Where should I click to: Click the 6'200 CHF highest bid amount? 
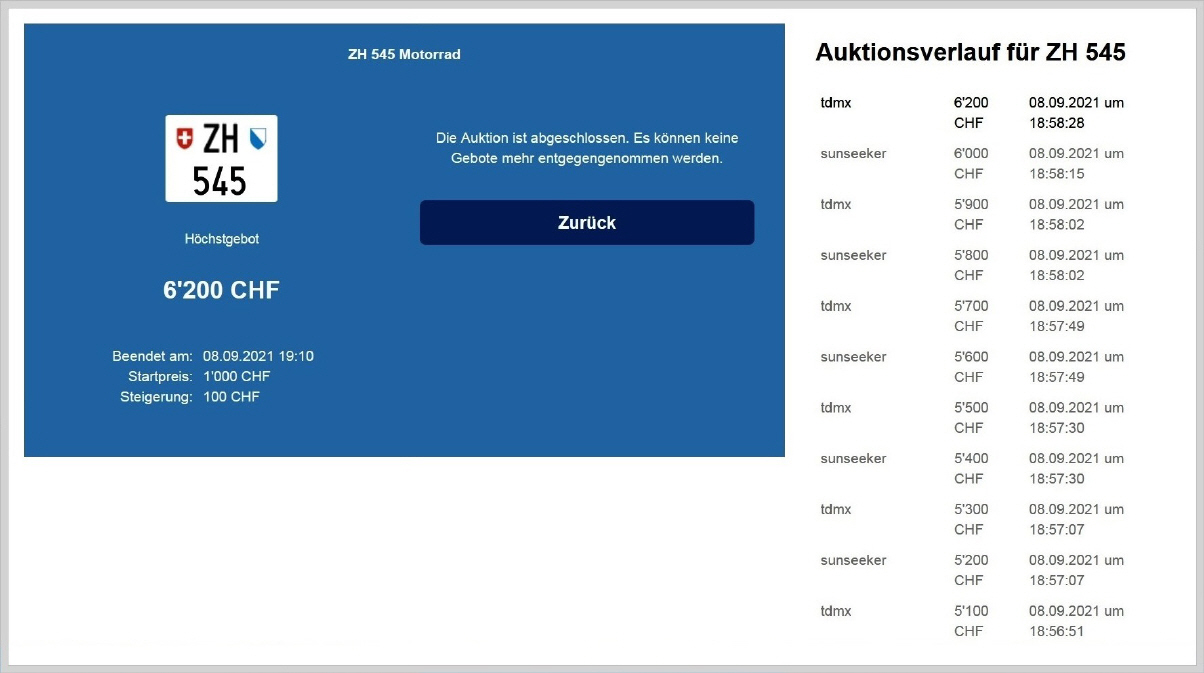[221, 290]
